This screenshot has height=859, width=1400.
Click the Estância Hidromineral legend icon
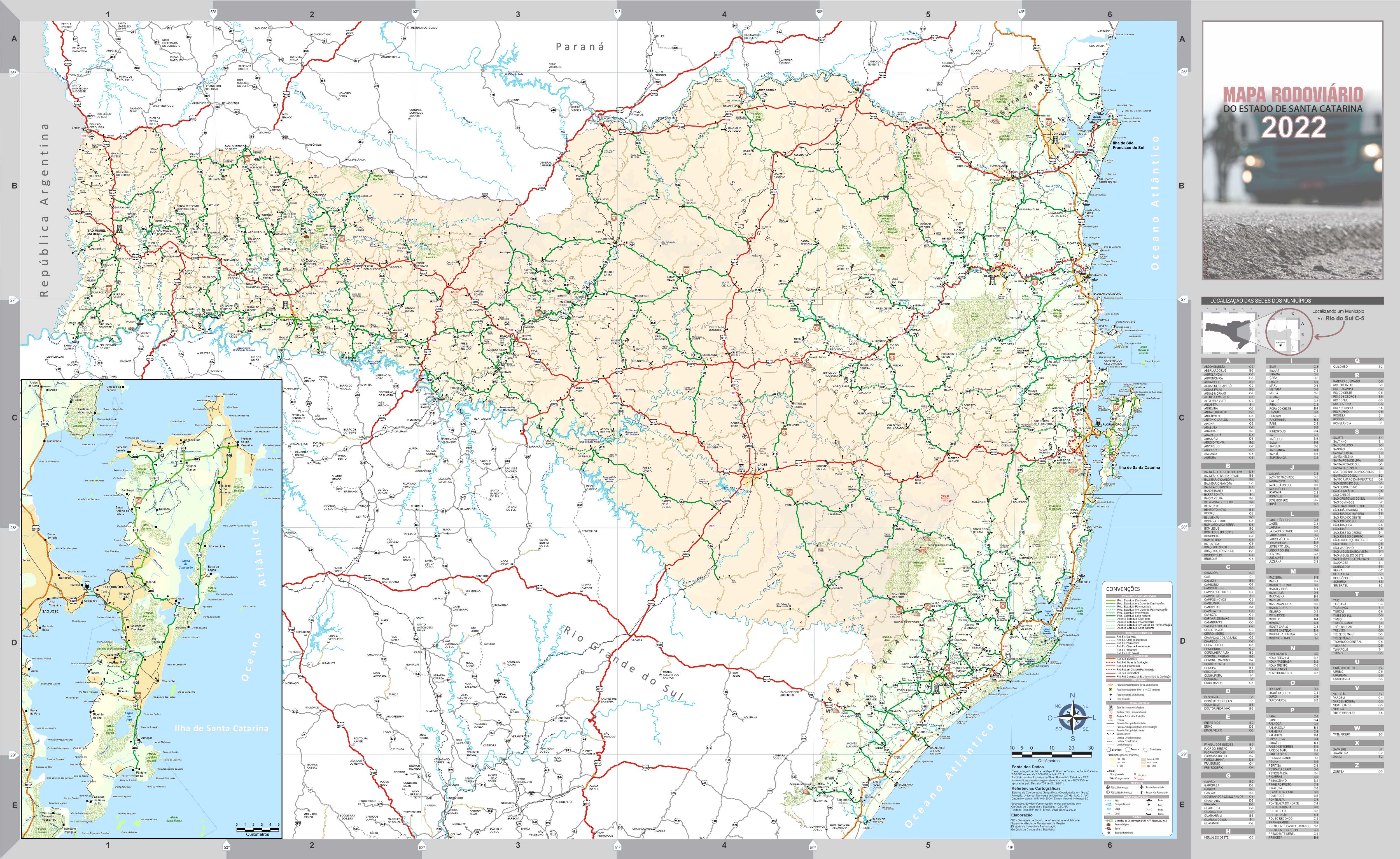[x=1109, y=833]
